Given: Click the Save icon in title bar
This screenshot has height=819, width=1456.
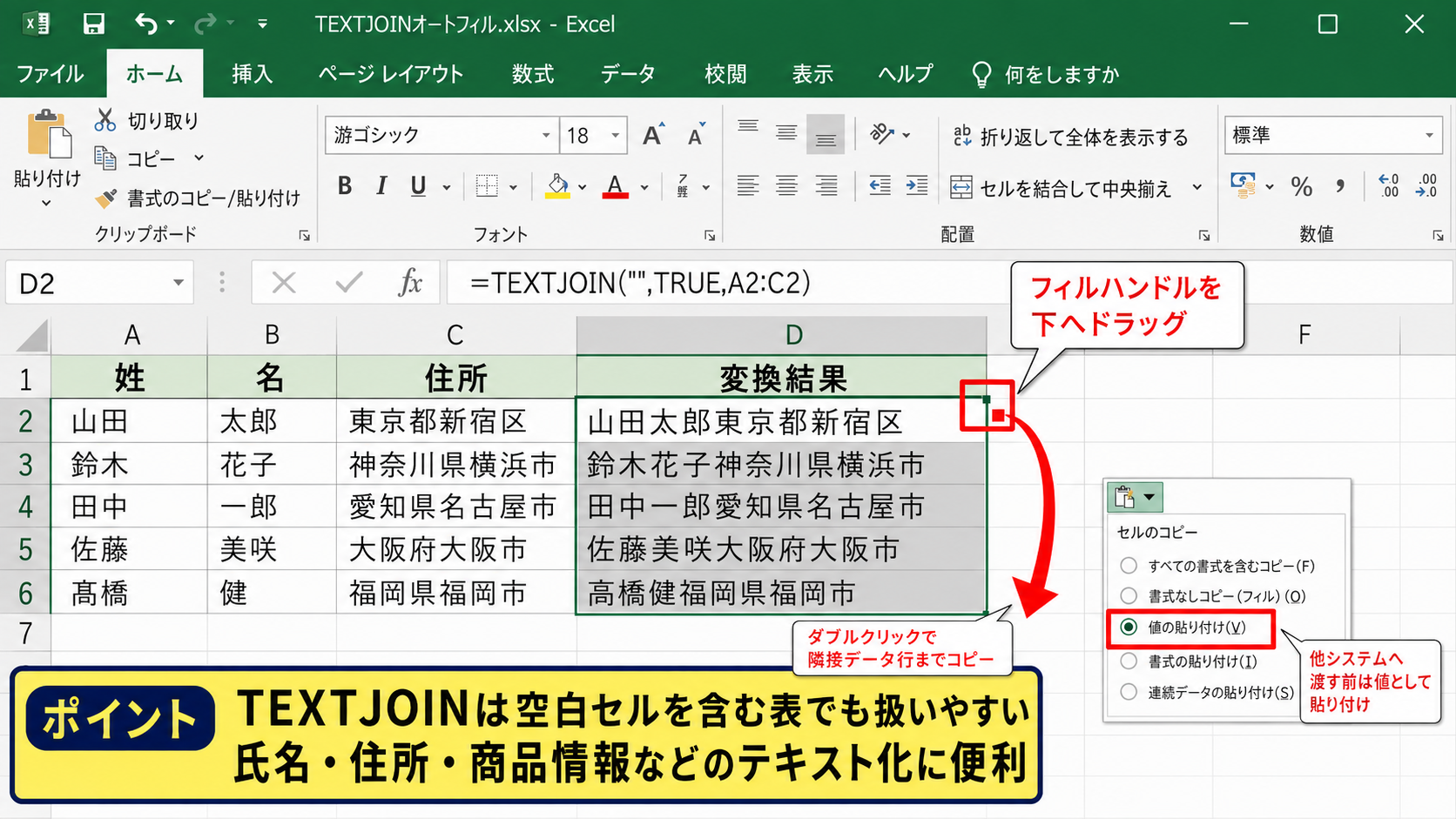Looking at the screenshot, I should pyautogui.click(x=93, y=23).
